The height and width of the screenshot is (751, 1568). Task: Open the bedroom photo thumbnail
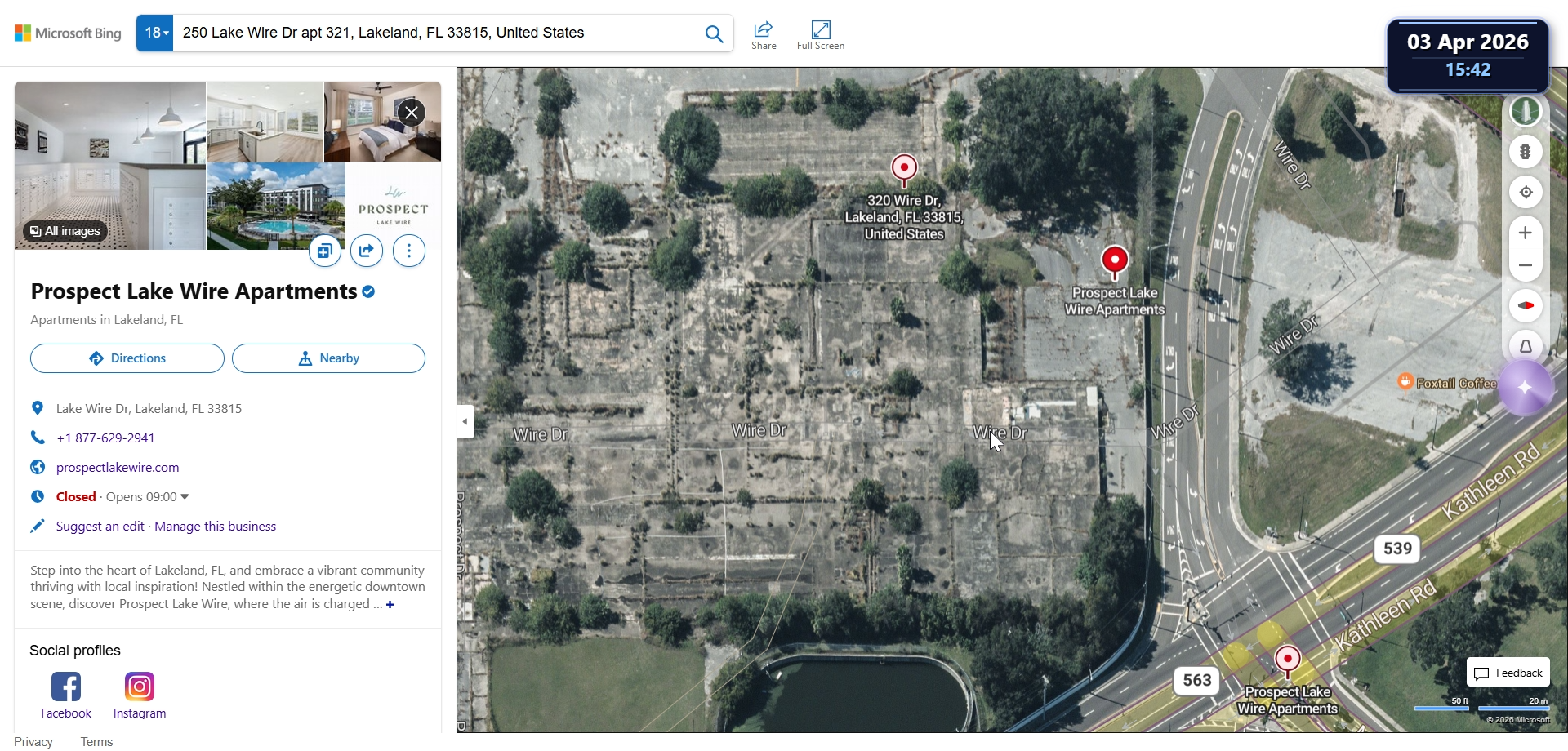[383, 122]
